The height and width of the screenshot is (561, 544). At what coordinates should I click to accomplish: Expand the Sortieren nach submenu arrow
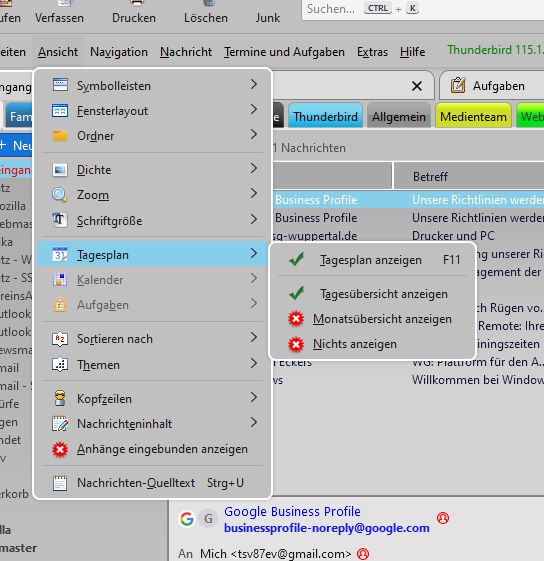(254, 337)
